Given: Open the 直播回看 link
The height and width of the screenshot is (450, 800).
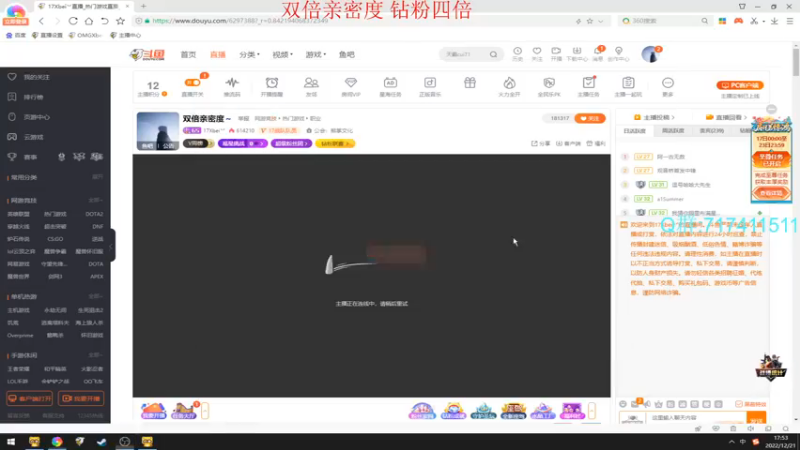Looking at the screenshot, I should [x=726, y=117].
